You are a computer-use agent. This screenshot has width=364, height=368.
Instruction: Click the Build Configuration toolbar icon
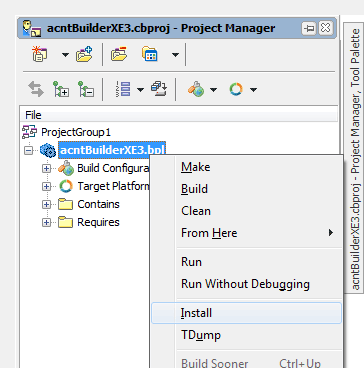tap(196, 89)
